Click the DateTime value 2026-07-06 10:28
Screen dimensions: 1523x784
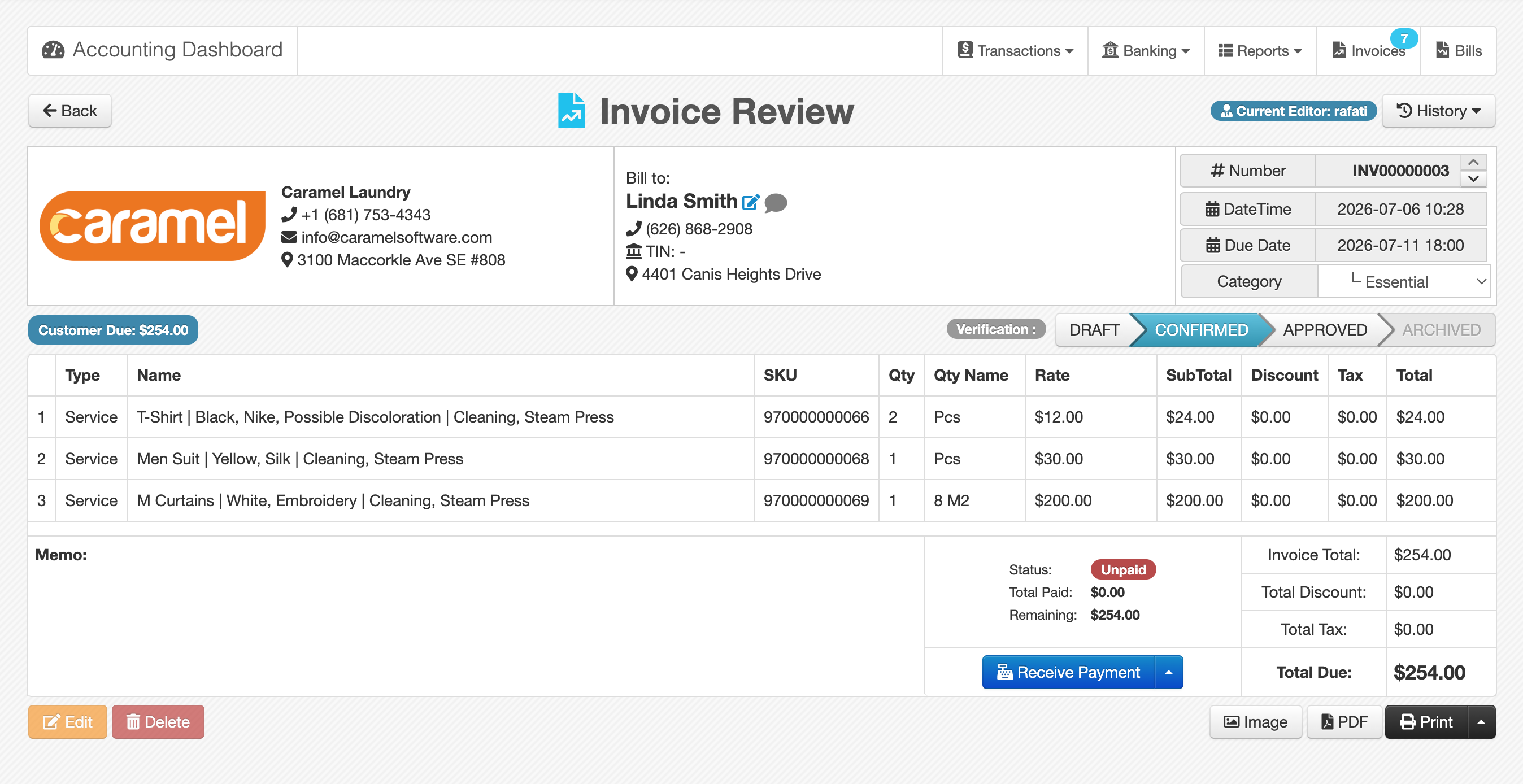[x=1400, y=210]
